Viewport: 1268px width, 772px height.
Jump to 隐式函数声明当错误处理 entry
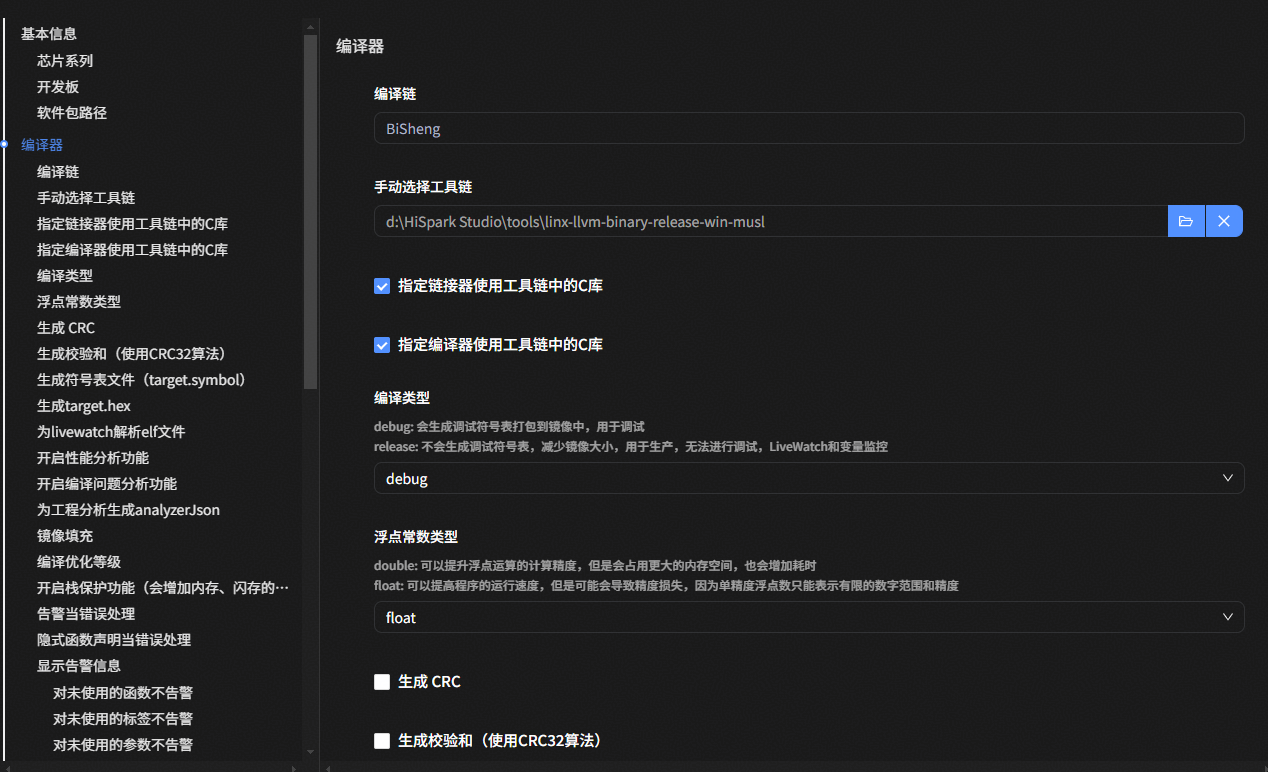coord(114,640)
